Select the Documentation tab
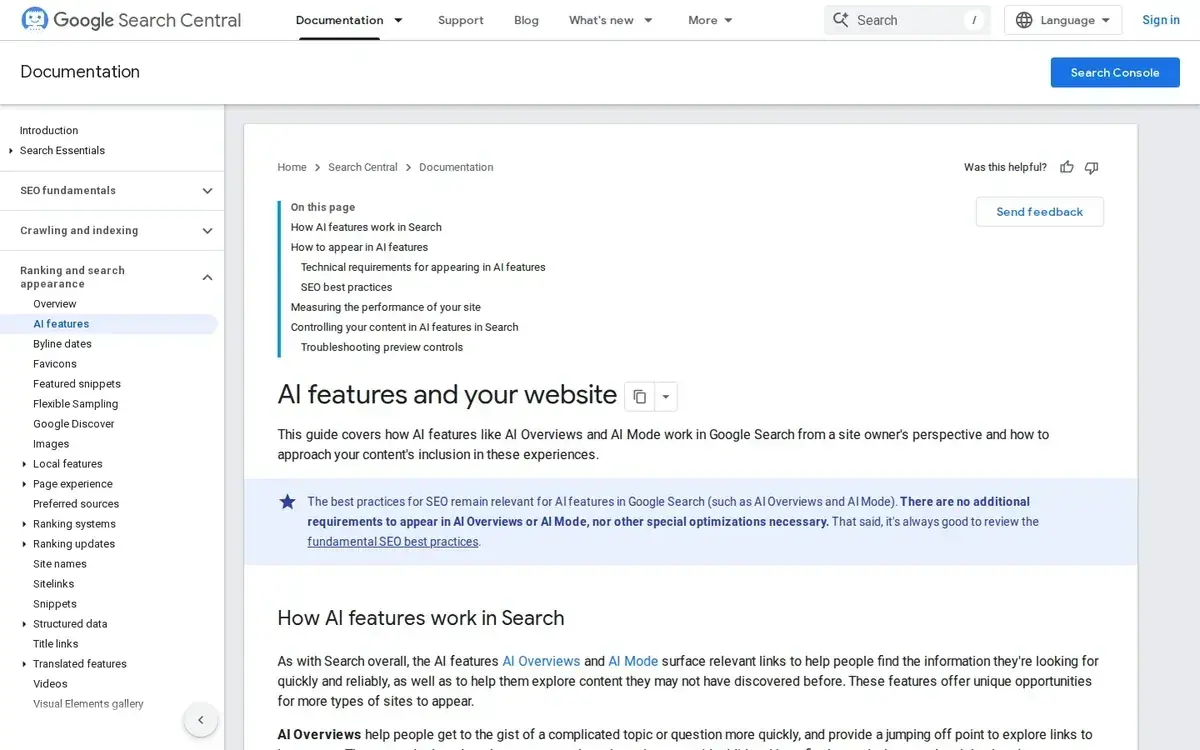Image resolution: width=1200 pixels, height=750 pixels. coord(339,20)
